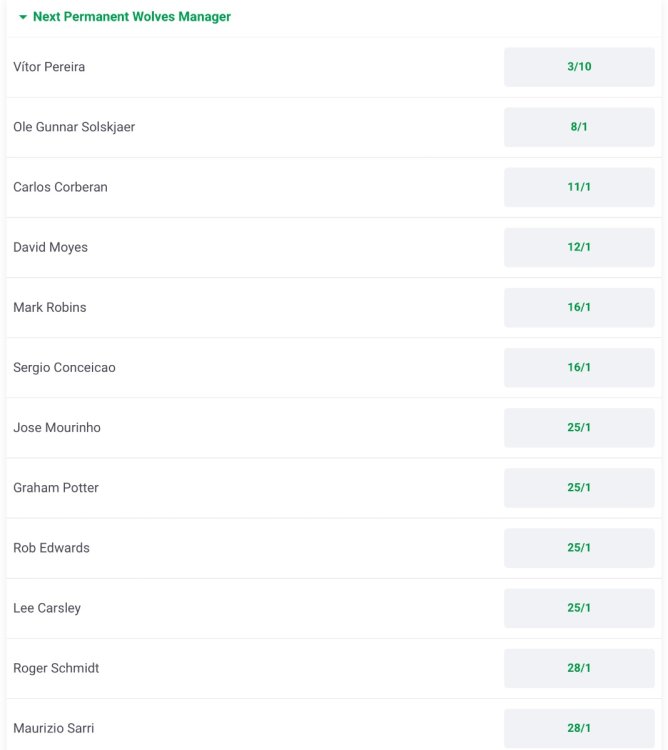Bet on Roger Schmidt at 28/1
Viewport: 668px width, 750px height.
point(579,667)
